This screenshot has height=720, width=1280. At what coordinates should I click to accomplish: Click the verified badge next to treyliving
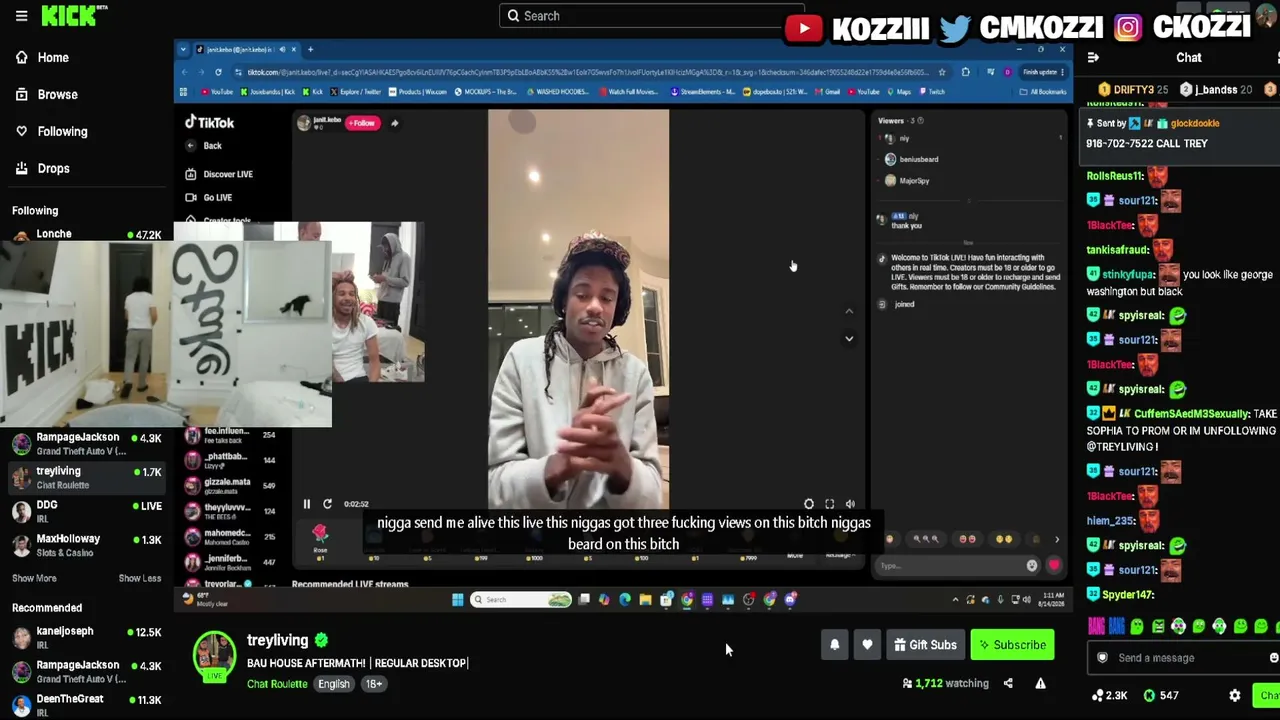click(321, 640)
